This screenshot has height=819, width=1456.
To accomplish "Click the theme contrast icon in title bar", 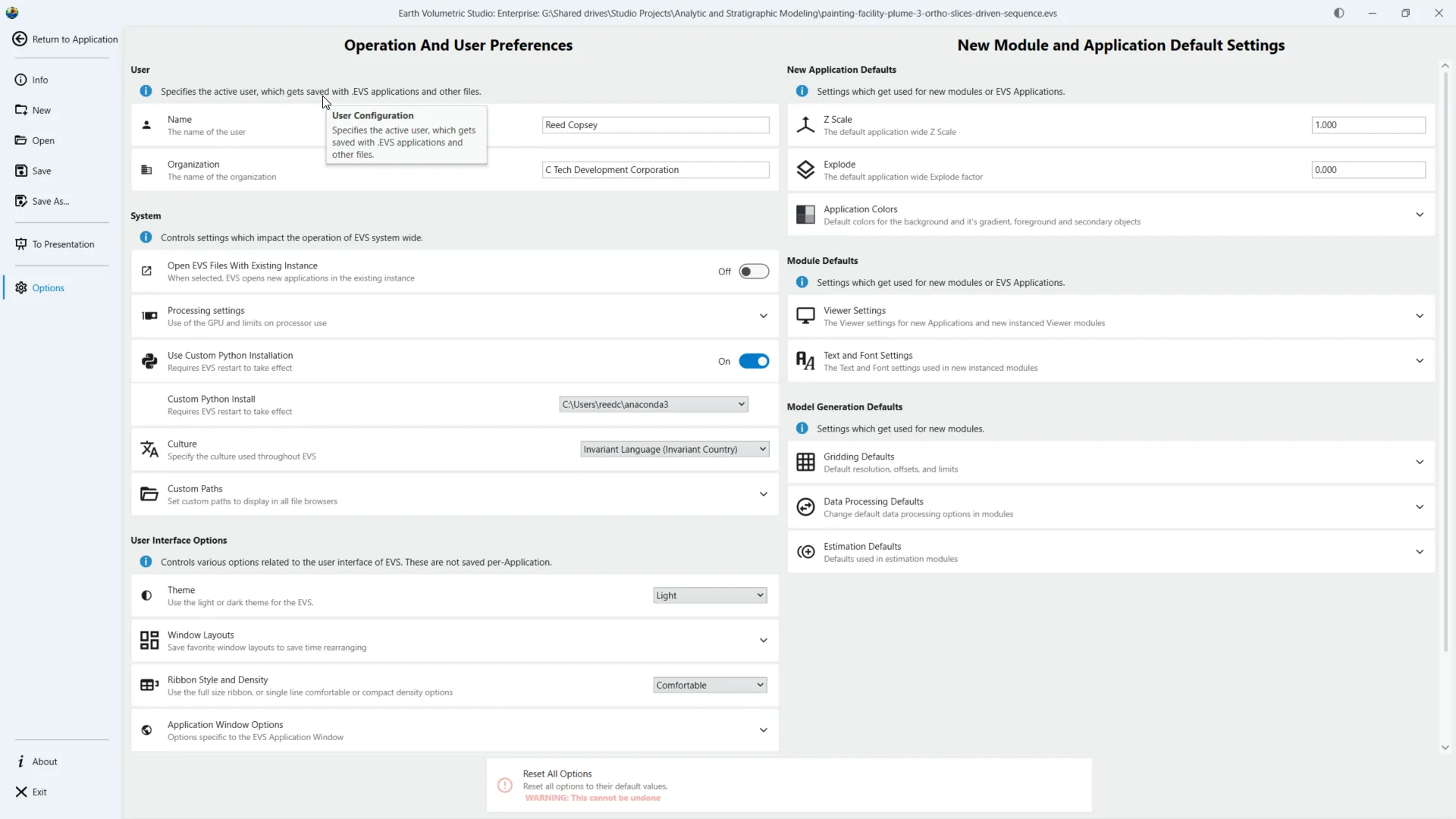I will [x=1339, y=13].
